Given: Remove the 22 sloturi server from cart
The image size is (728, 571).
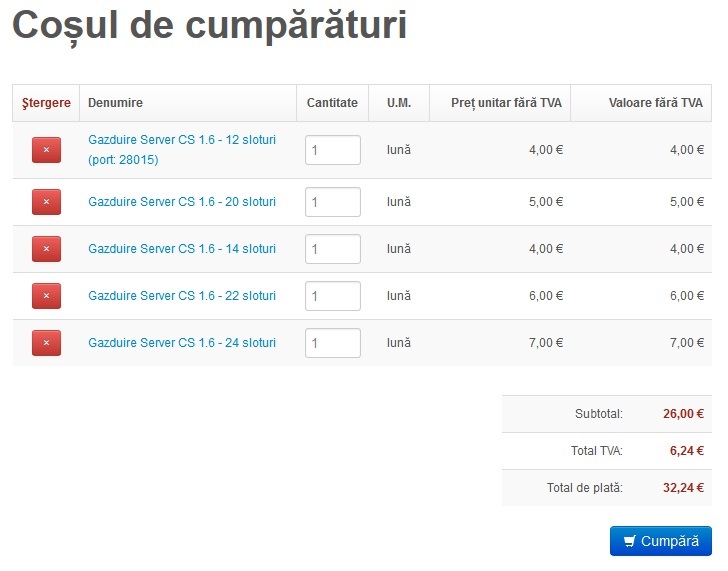Looking at the screenshot, I should coord(46,296).
